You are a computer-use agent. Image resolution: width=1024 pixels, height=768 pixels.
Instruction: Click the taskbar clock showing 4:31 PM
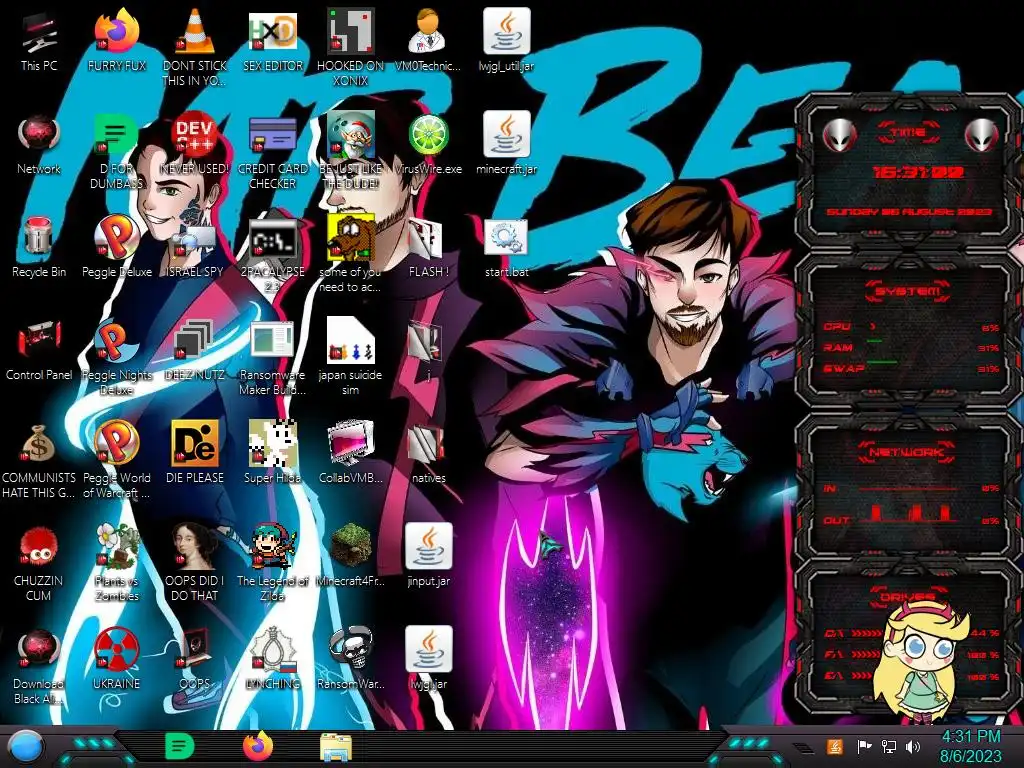click(x=970, y=746)
